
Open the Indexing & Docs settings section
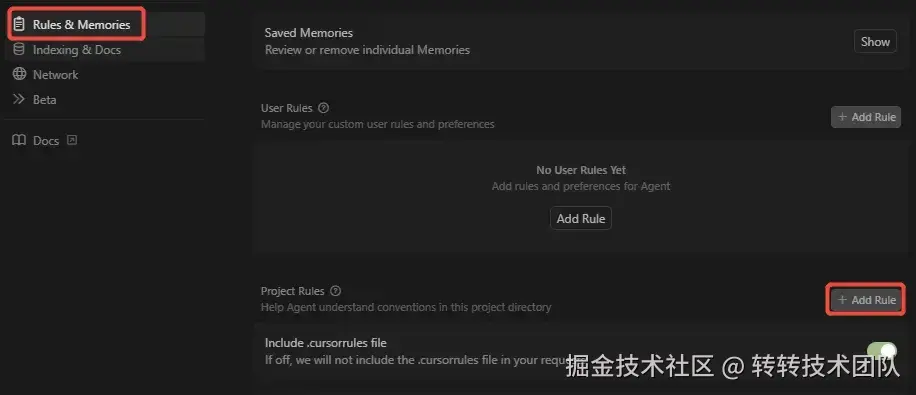[105, 50]
